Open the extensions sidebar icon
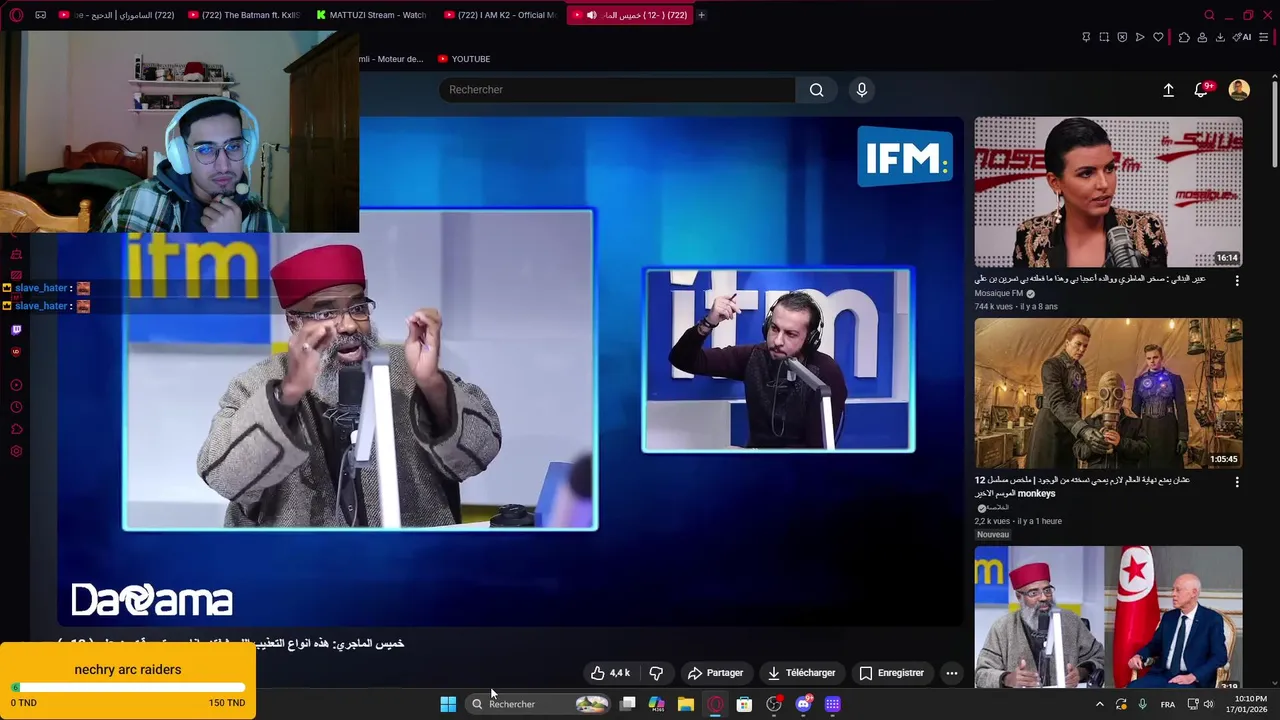The width and height of the screenshot is (1280, 720). coord(16,429)
